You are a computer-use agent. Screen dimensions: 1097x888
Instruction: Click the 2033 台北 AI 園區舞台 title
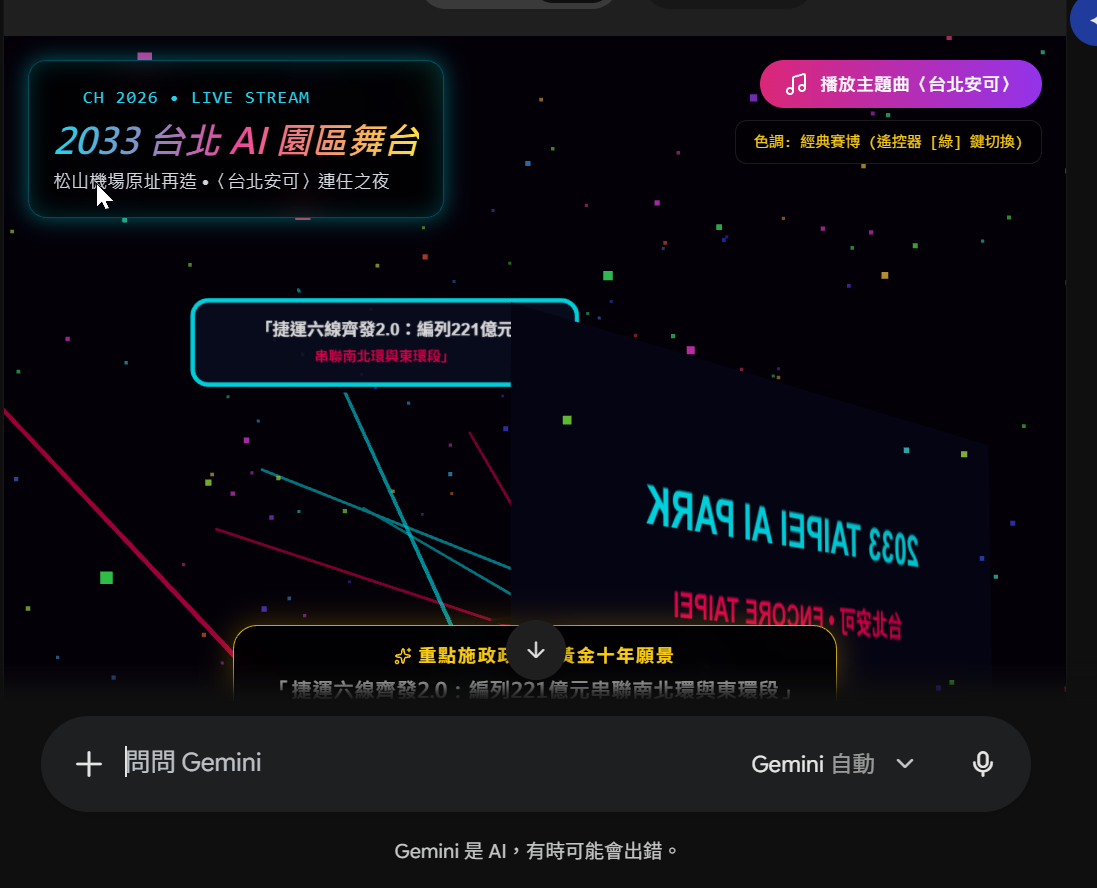pyautogui.click(x=237, y=141)
